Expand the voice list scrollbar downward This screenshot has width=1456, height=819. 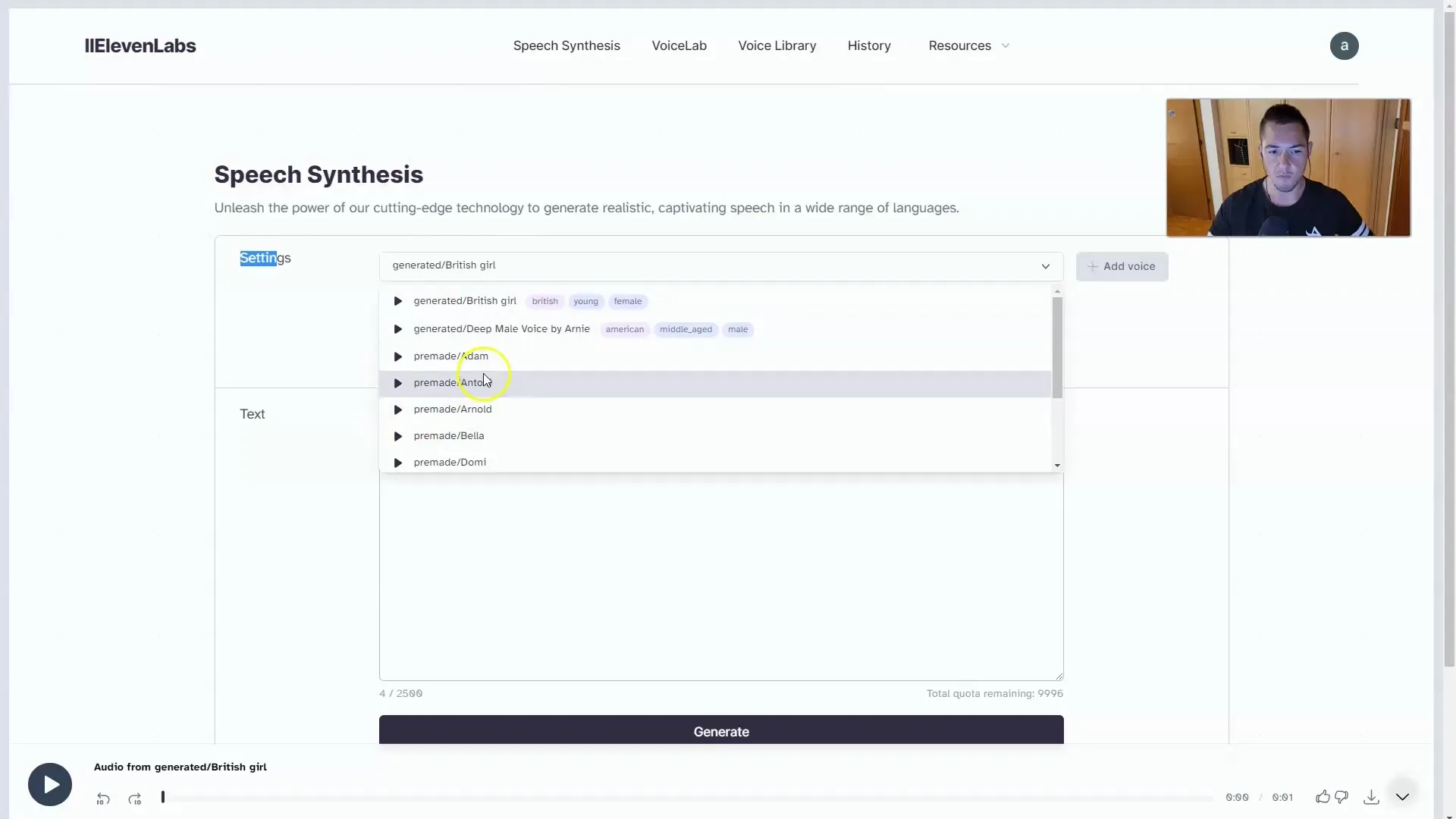[x=1057, y=464]
